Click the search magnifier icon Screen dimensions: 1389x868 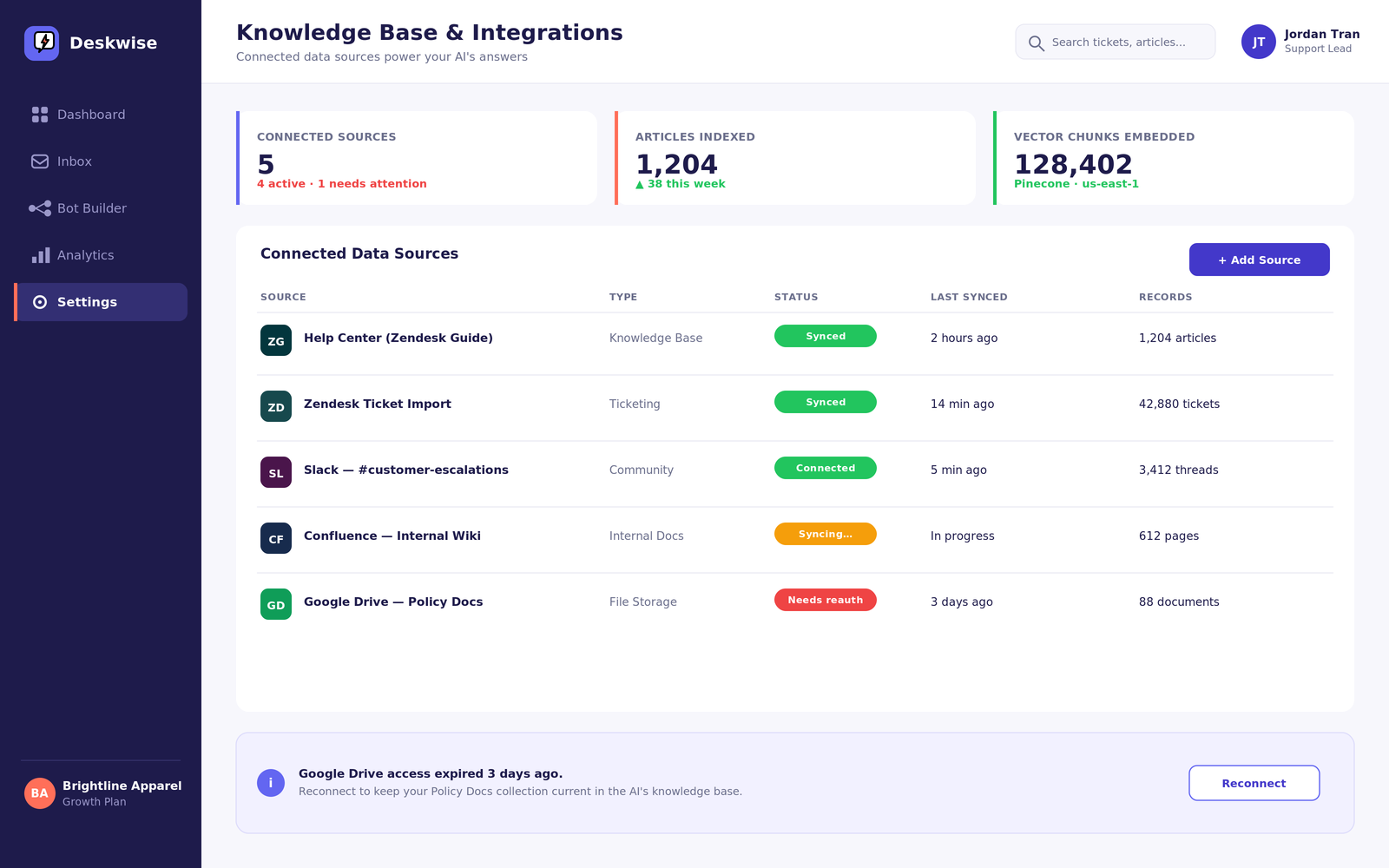[x=1036, y=43]
